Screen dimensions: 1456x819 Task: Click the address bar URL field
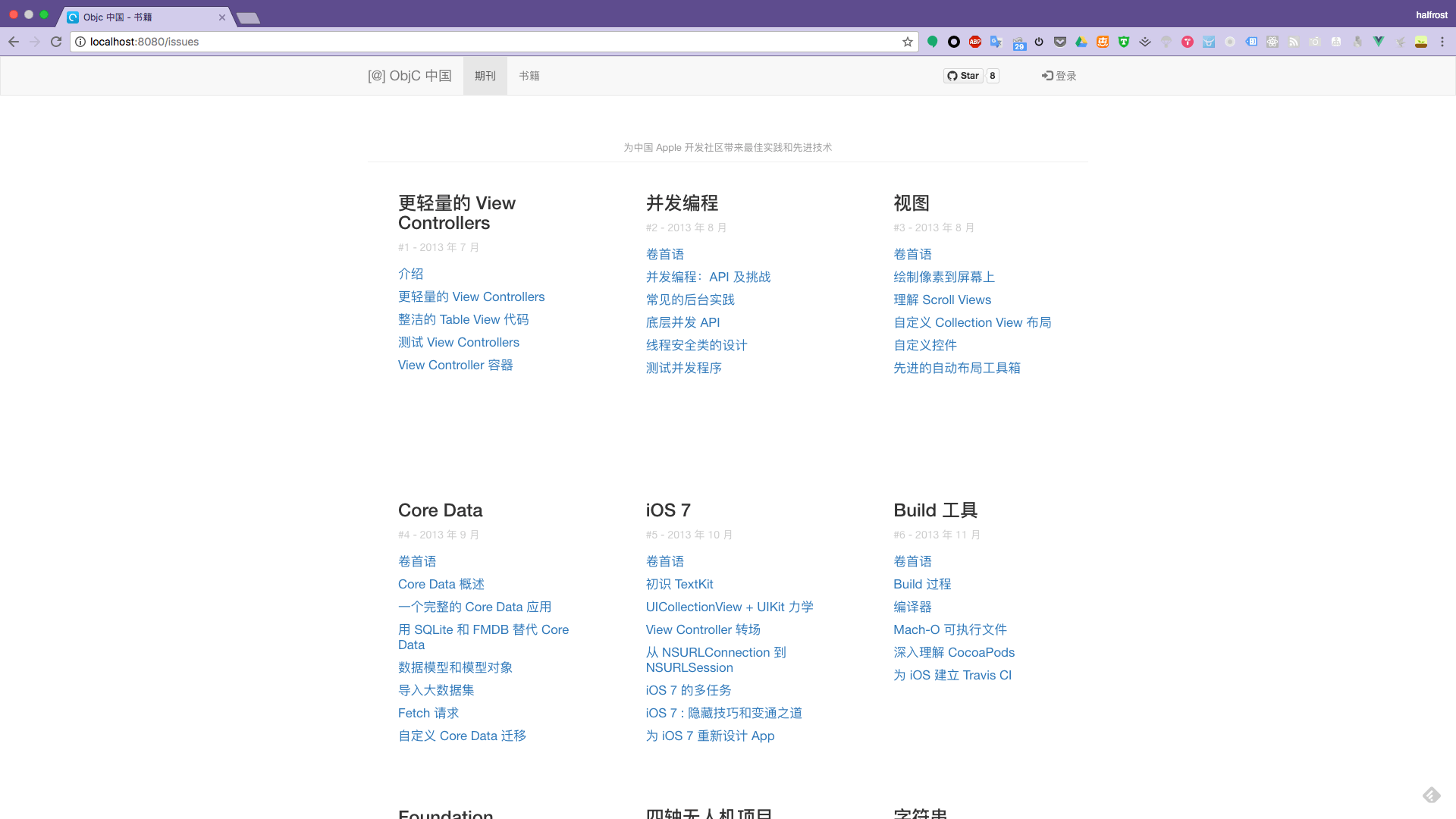485,42
